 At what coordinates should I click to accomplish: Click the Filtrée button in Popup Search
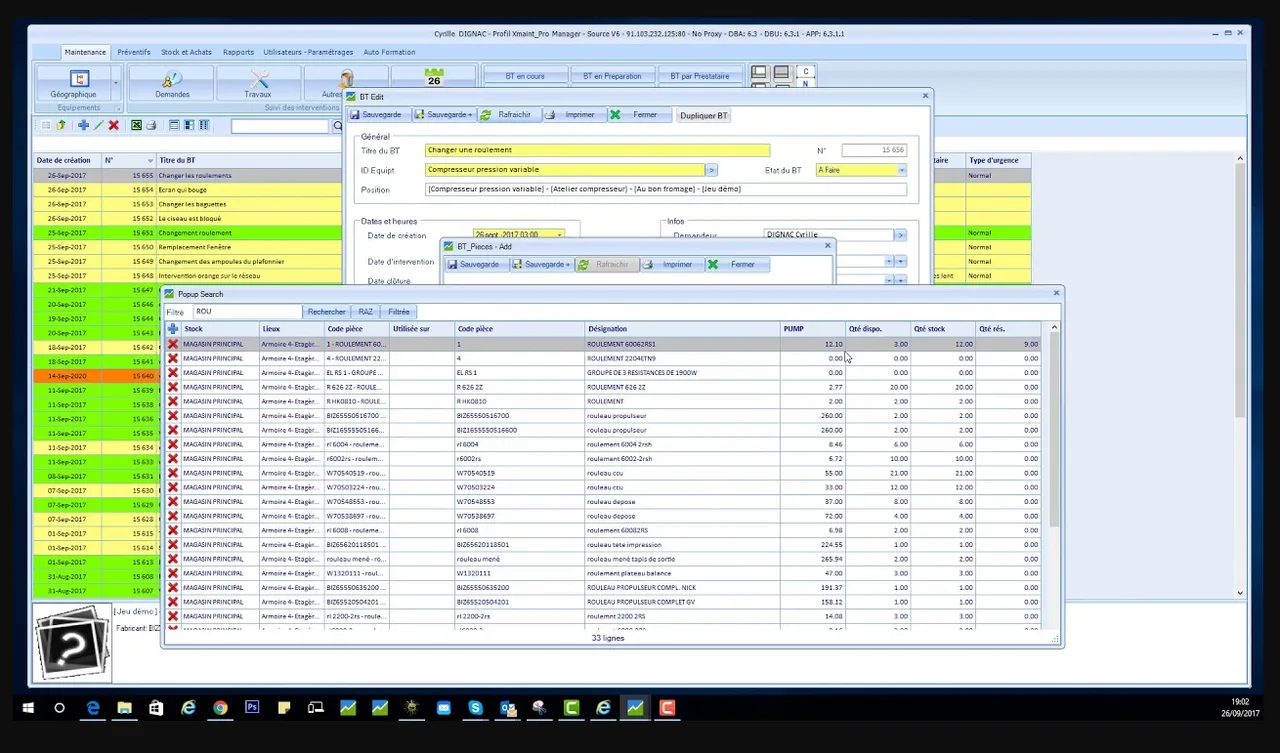(399, 312)
